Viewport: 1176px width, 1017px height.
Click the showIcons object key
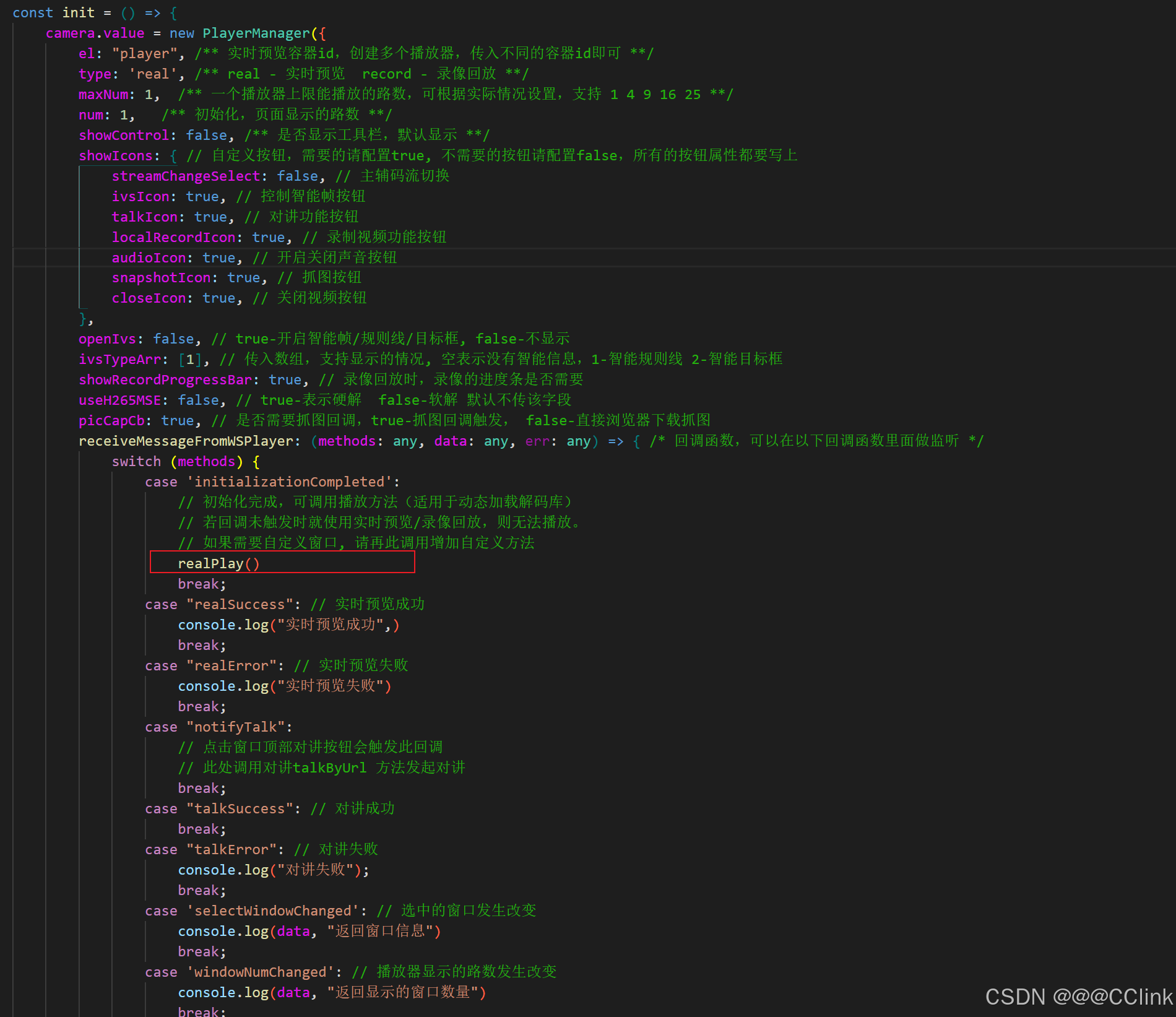point(115,155)
